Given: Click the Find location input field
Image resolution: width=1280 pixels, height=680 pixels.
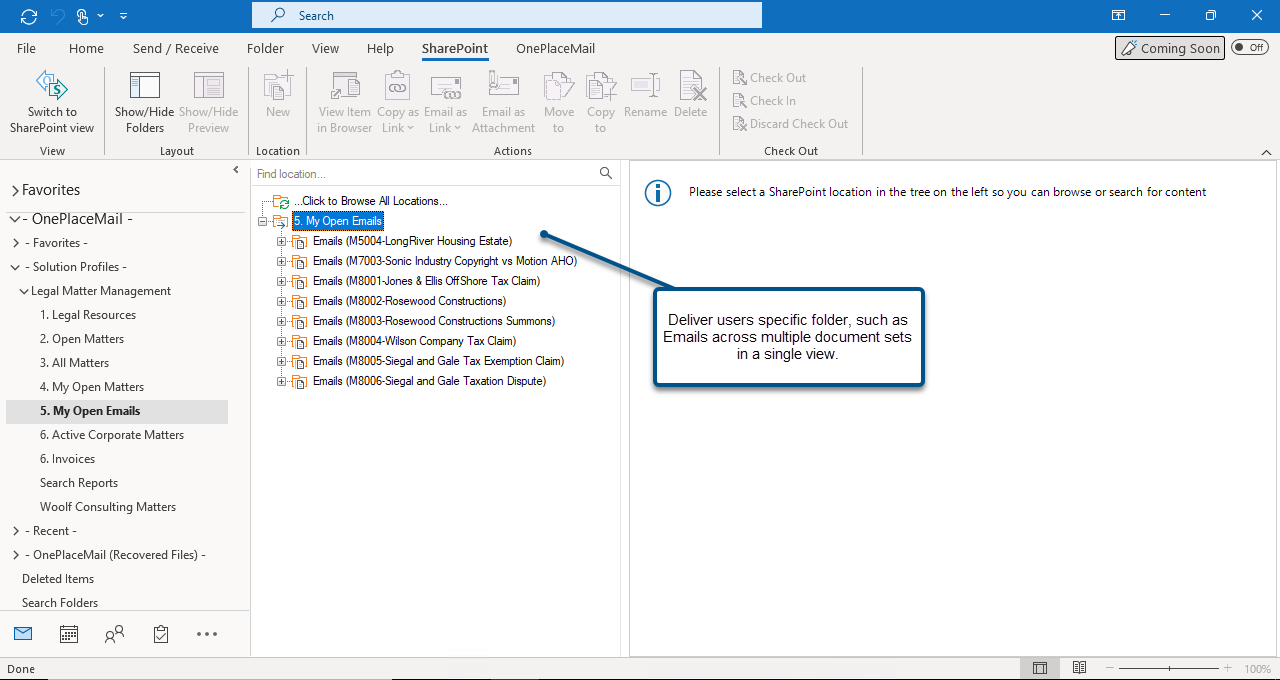Looking at the screenshot, I should pyautogui.click(x=425, y=173).
